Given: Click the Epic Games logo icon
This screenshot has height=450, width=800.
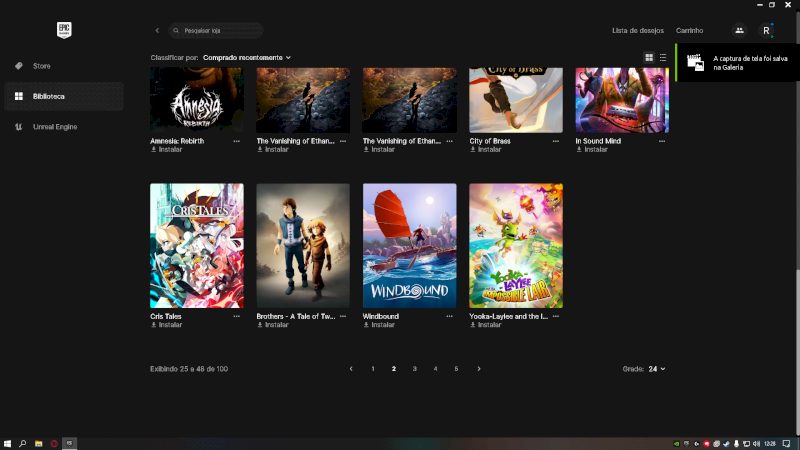Looking at the screenshot, I should tap(64, 30).
